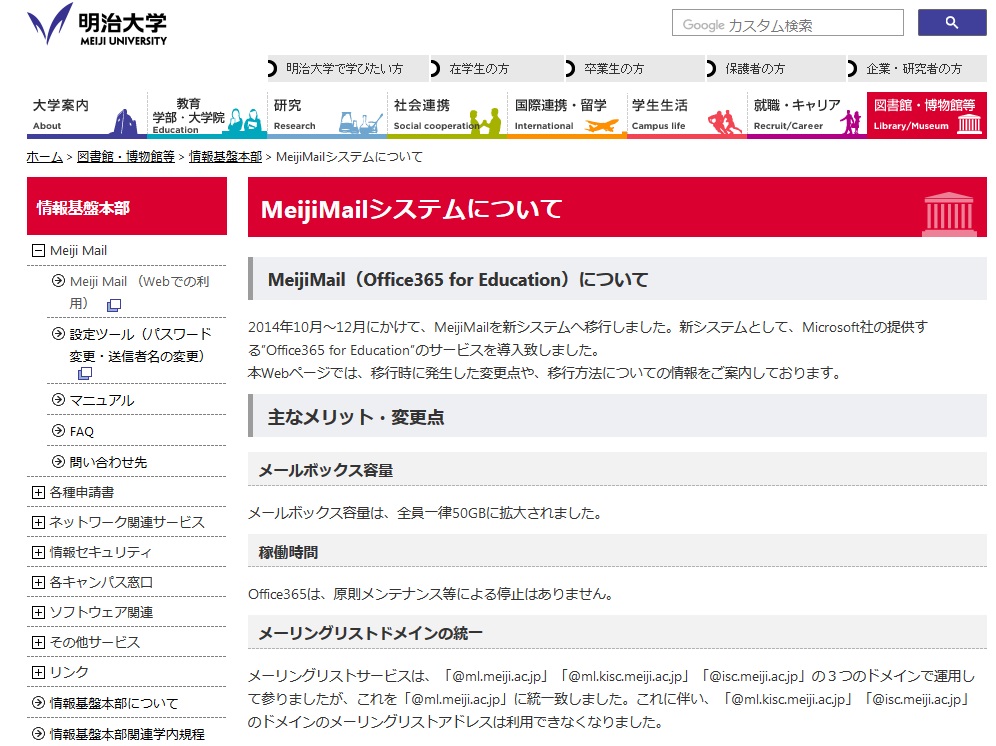The width and height of the screenshot is (996, 746).
Task: Open the 研究 Research menu
Action: point(327,115)
